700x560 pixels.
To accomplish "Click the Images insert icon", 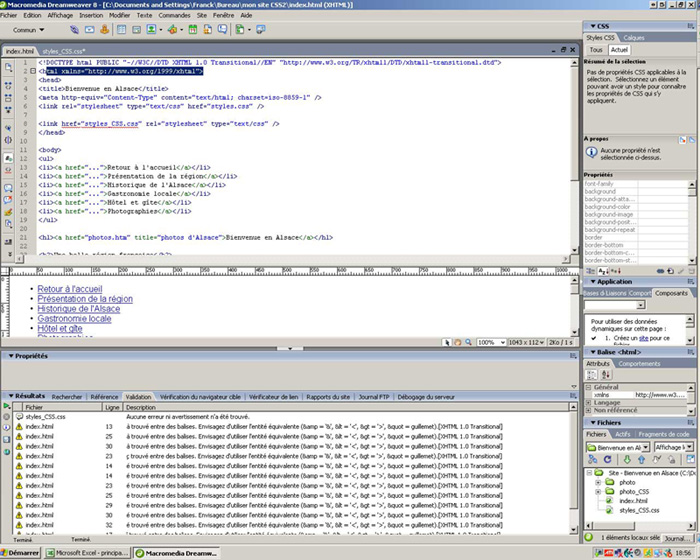I will click(x=152, y=30).
